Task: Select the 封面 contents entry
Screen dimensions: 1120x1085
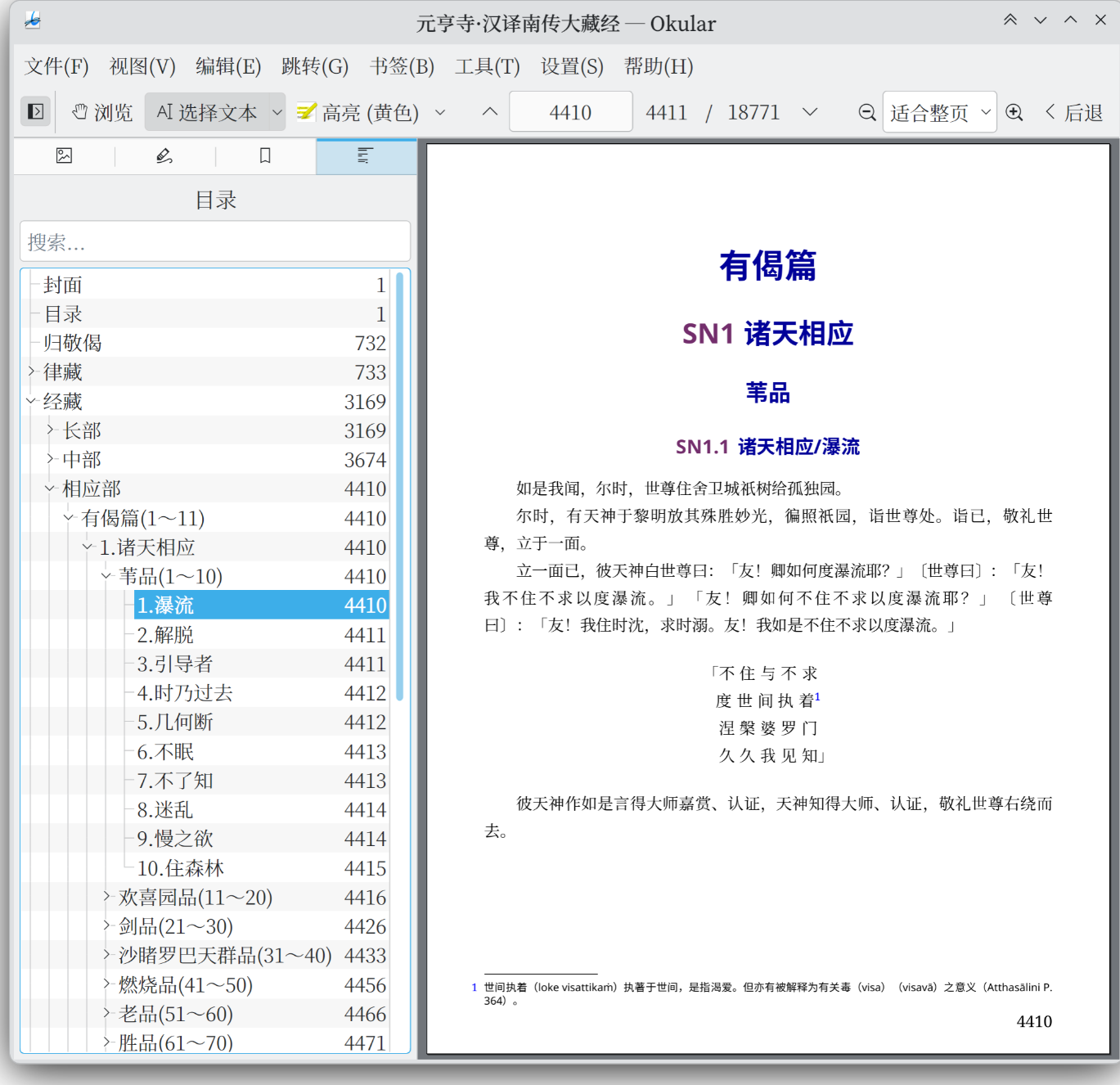Action: pos(214,285)
